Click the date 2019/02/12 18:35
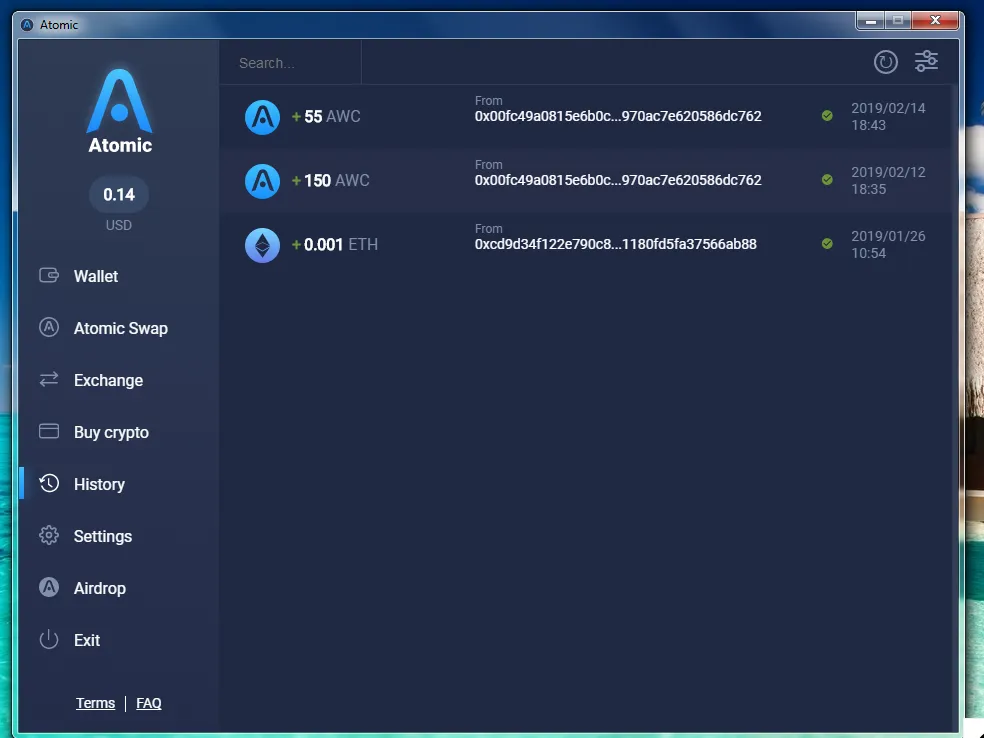 (x=888, y=181)
